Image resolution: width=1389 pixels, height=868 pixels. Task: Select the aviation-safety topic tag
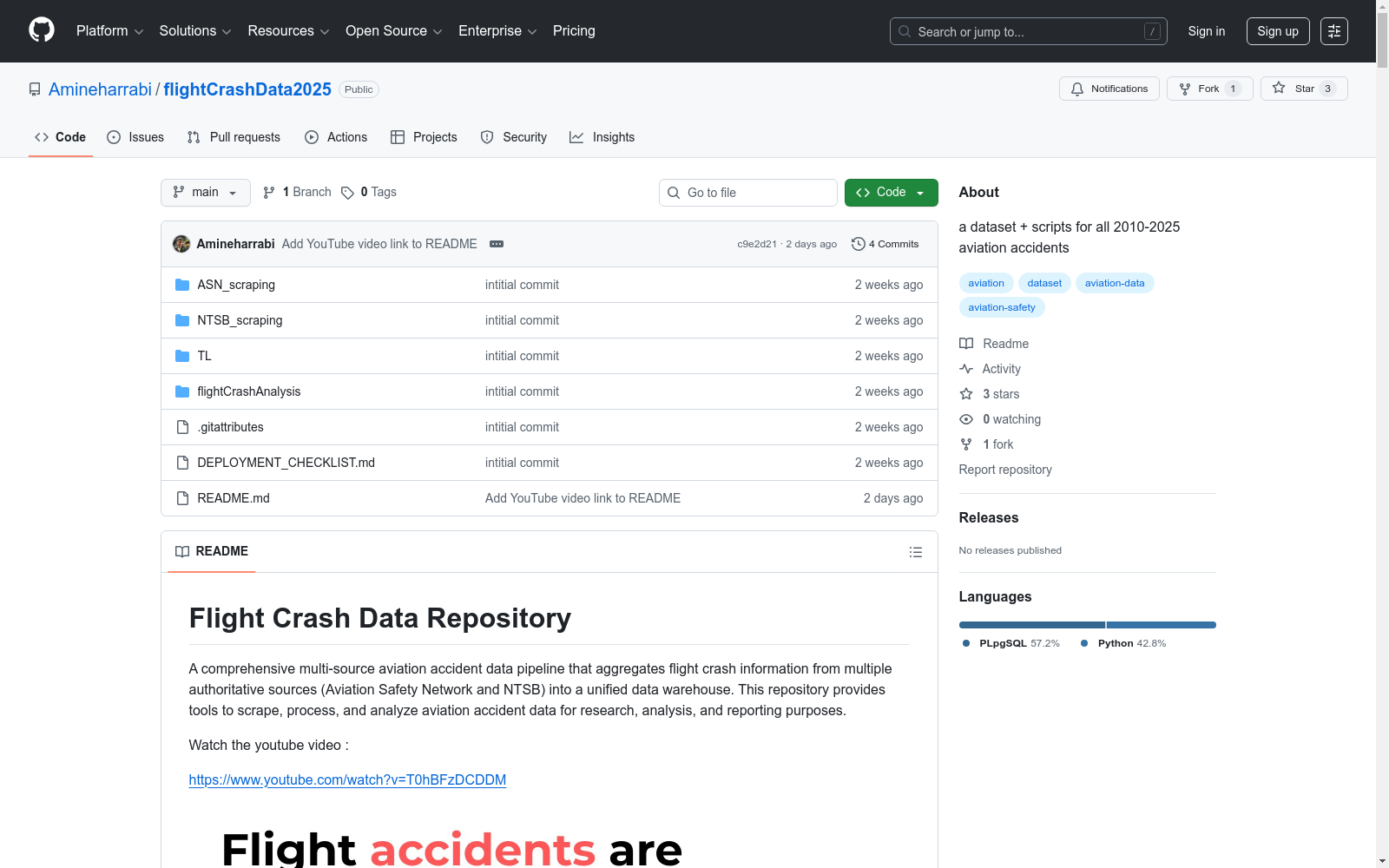point(1002,307)
